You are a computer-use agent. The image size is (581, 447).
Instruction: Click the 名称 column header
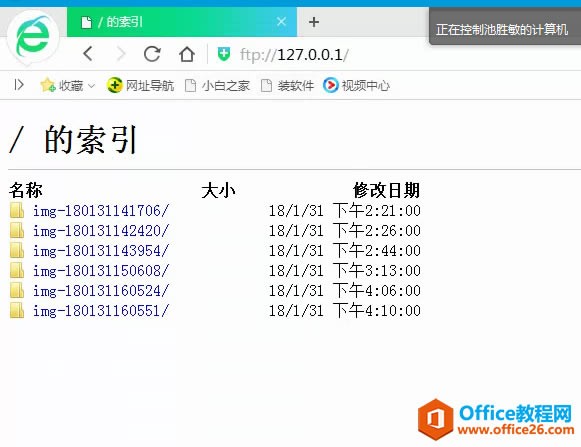(26, 190)
